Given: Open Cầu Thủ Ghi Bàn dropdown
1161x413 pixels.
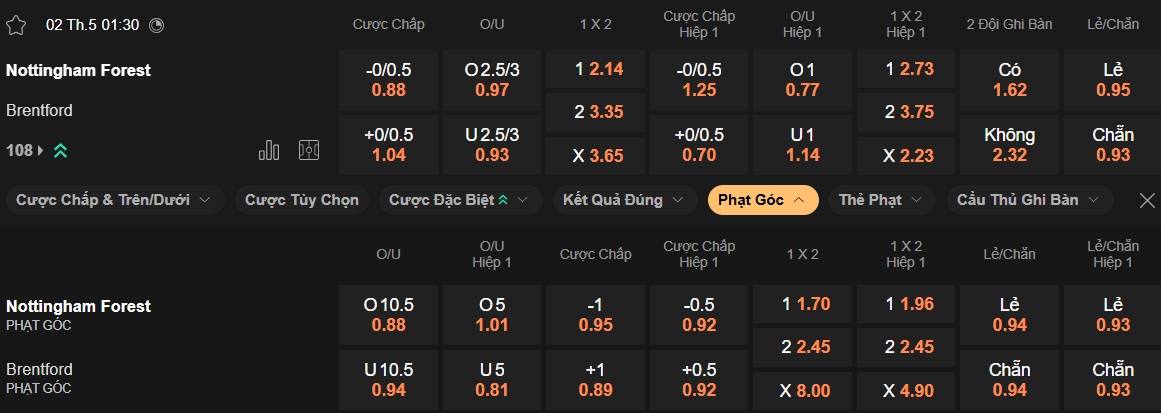Looking at the screenshot, I should pyautogui.click(x=1030, y=200).
